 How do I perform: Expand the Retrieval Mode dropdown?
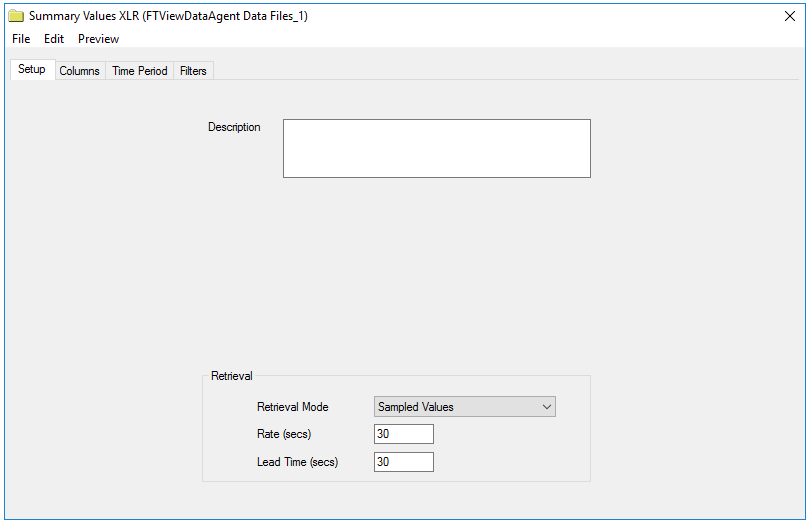(x=464, y=407)
